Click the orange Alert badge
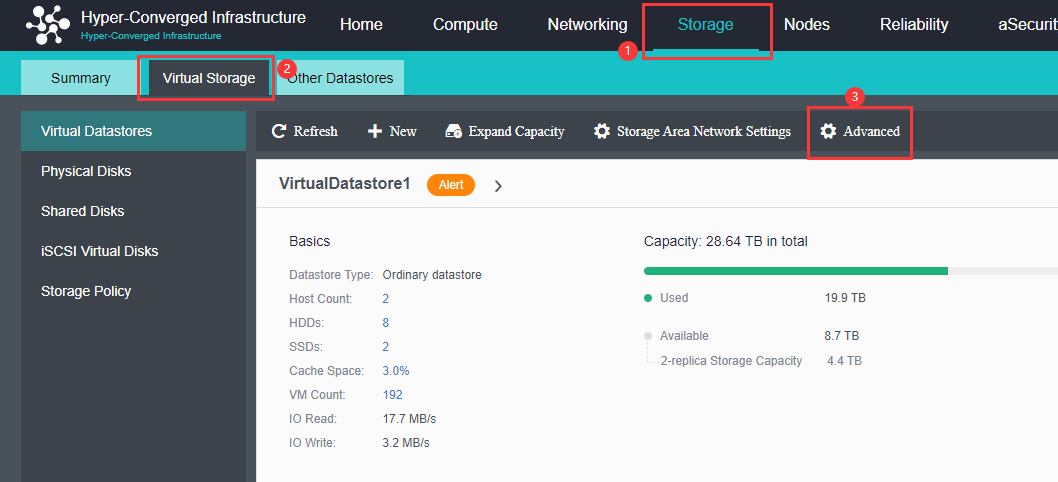Screen dimensions: 1058x482 (x=451, y=185)
